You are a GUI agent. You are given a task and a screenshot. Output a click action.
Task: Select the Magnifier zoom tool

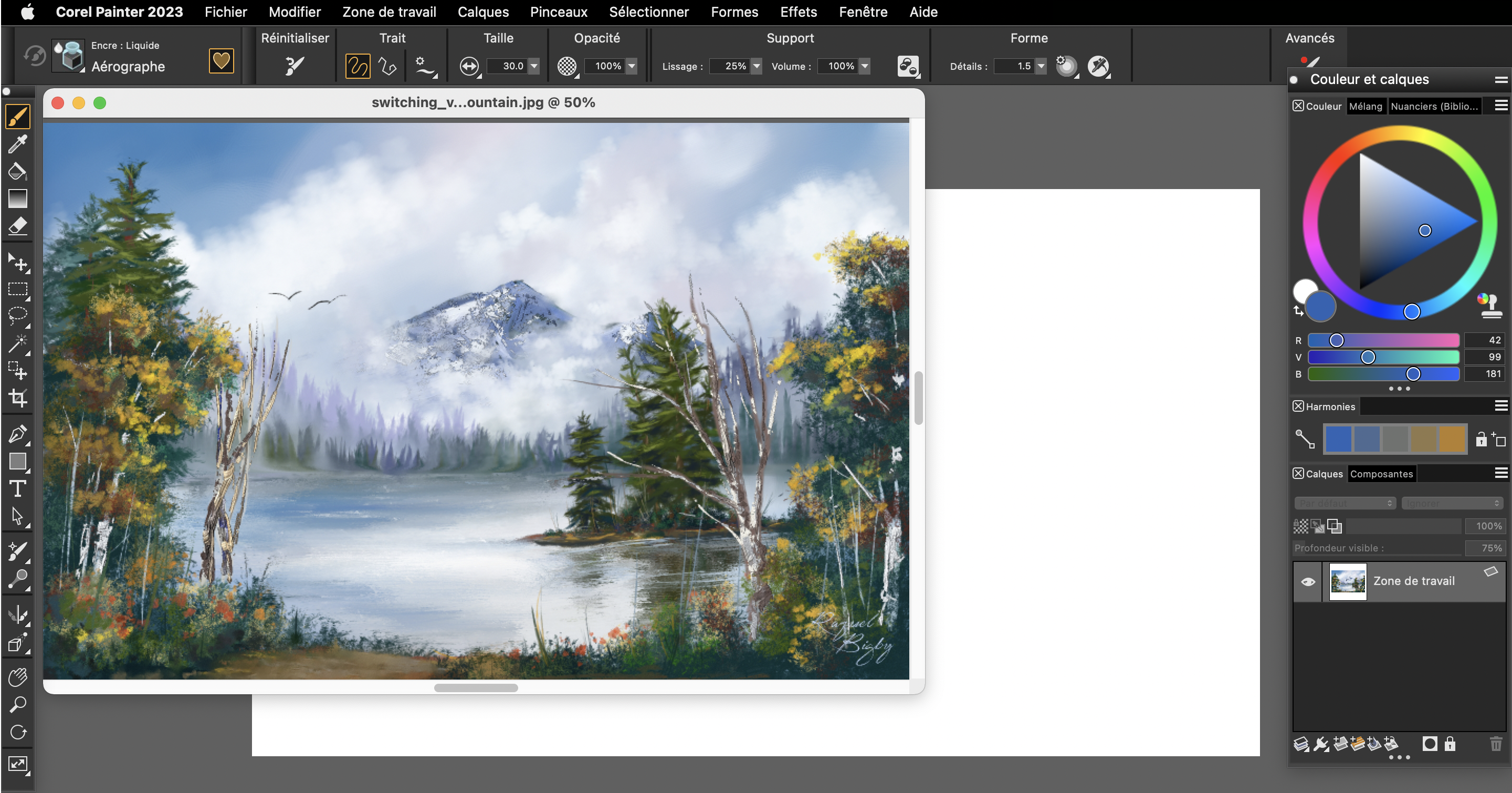(x=18, y=704)
